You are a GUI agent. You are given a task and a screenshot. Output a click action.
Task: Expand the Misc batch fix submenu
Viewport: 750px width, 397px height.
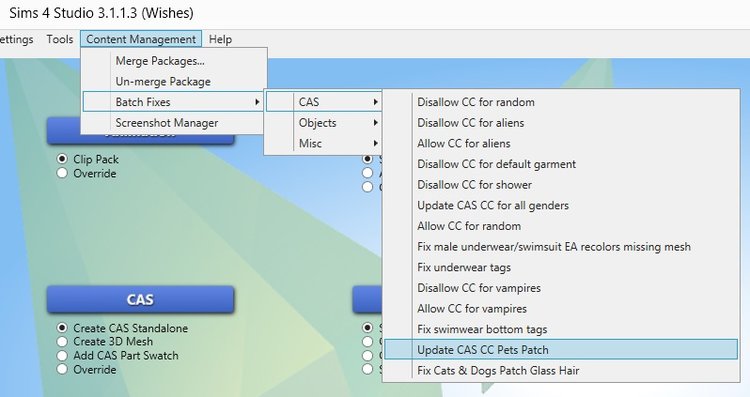323,143
